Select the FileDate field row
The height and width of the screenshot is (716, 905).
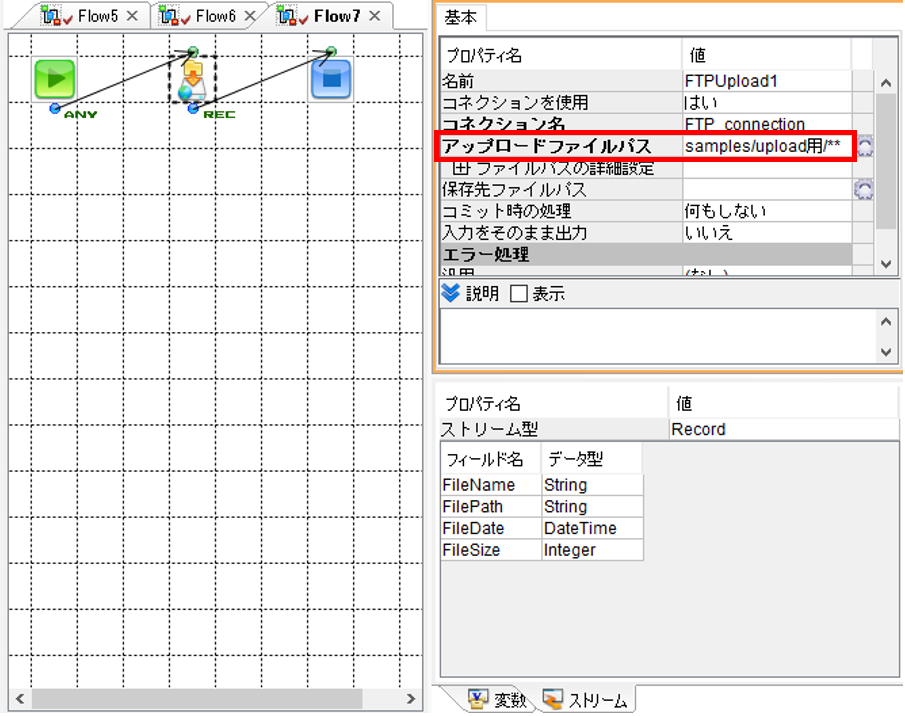(541, 528)
